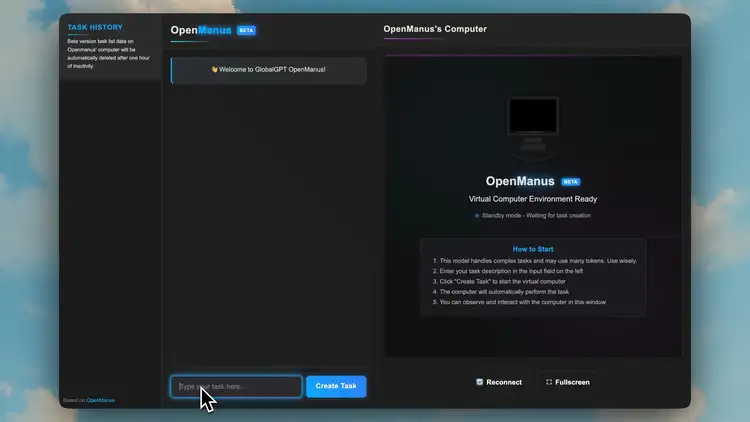Viewport: 750px width, 422px height.
Task: Click step 5 'observe and interact' line
Action: point(519,302)
